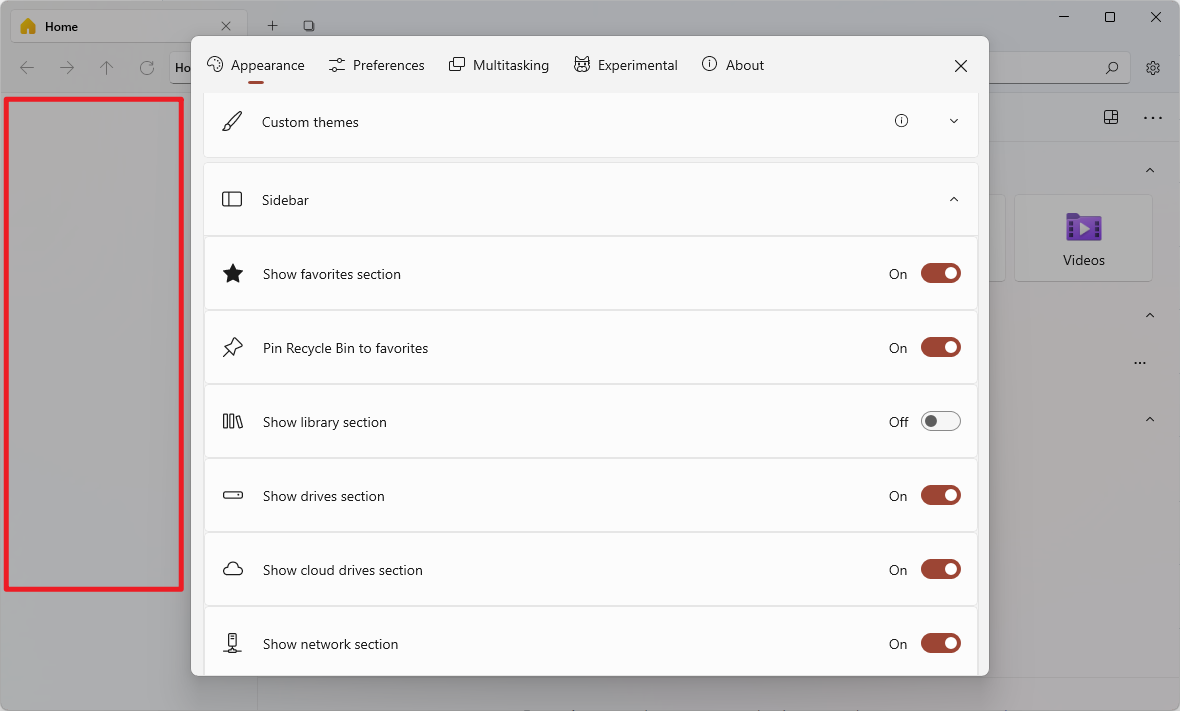
Task: Disable the Show favorites section toggle
Action: 940,273
